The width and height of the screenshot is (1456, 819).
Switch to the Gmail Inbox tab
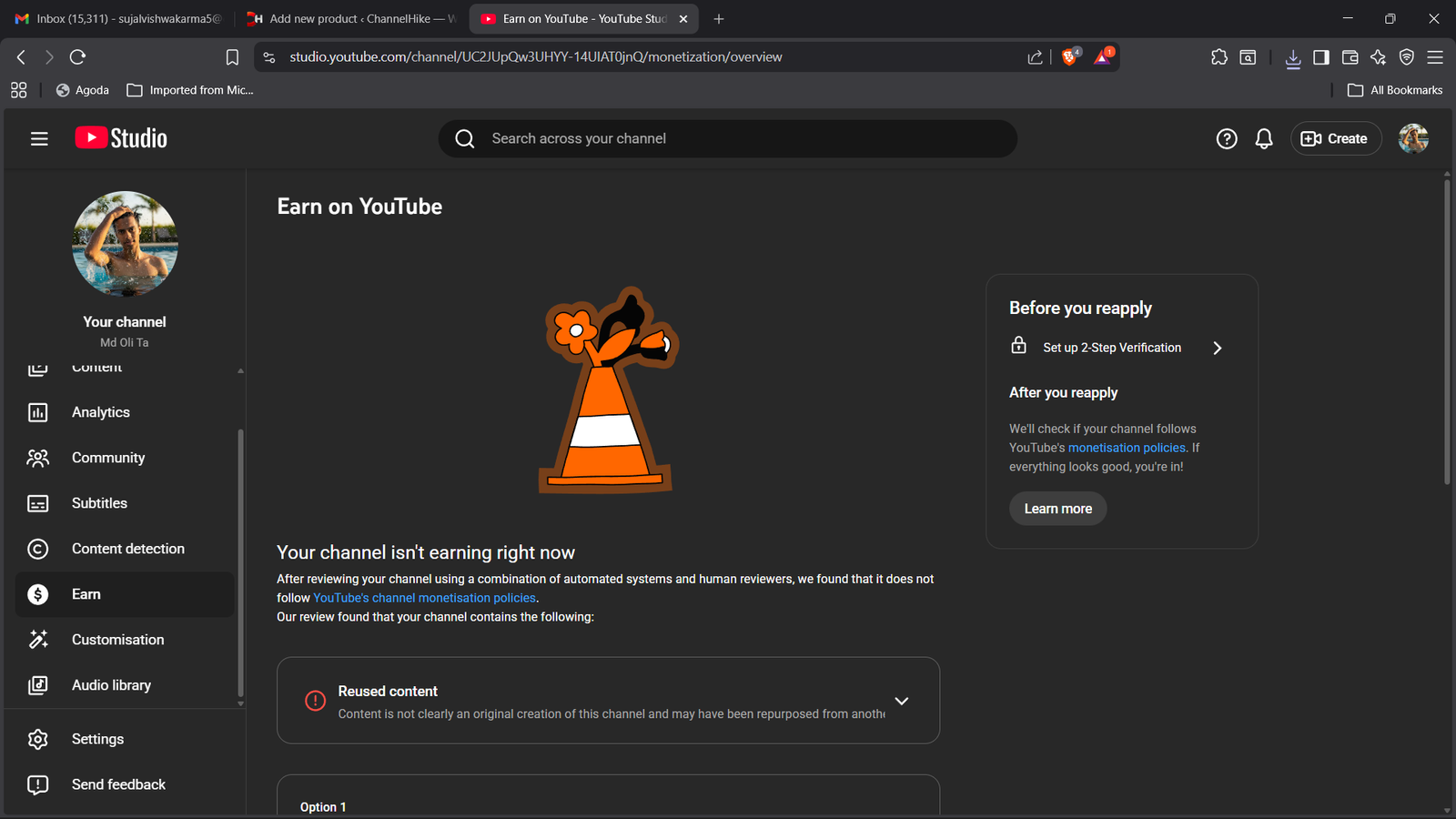(x=118, y=19)
